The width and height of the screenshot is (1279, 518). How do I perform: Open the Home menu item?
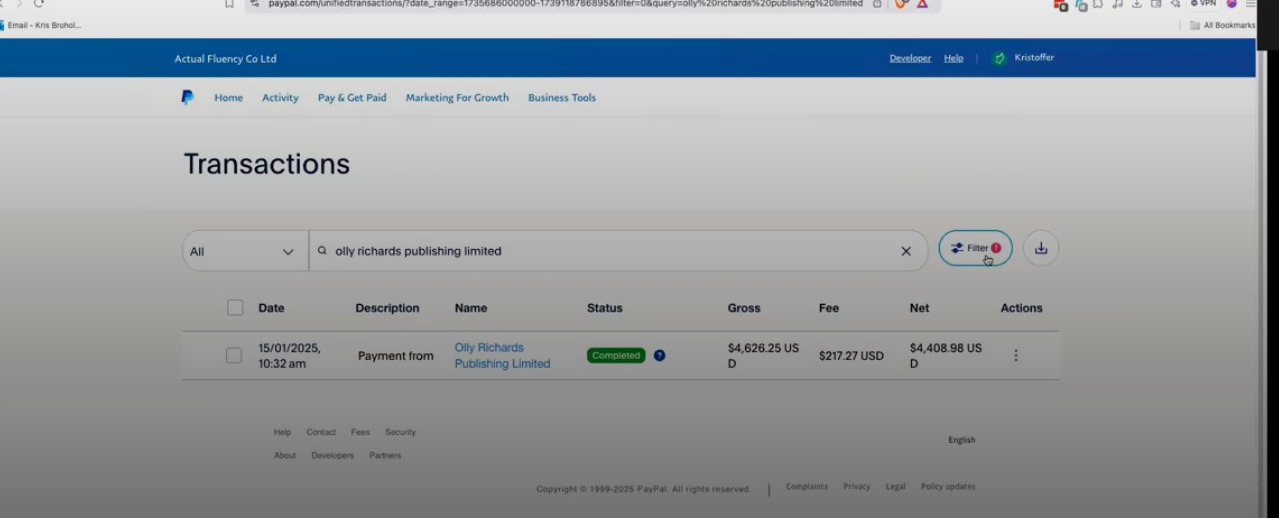[x=228, y=98]
